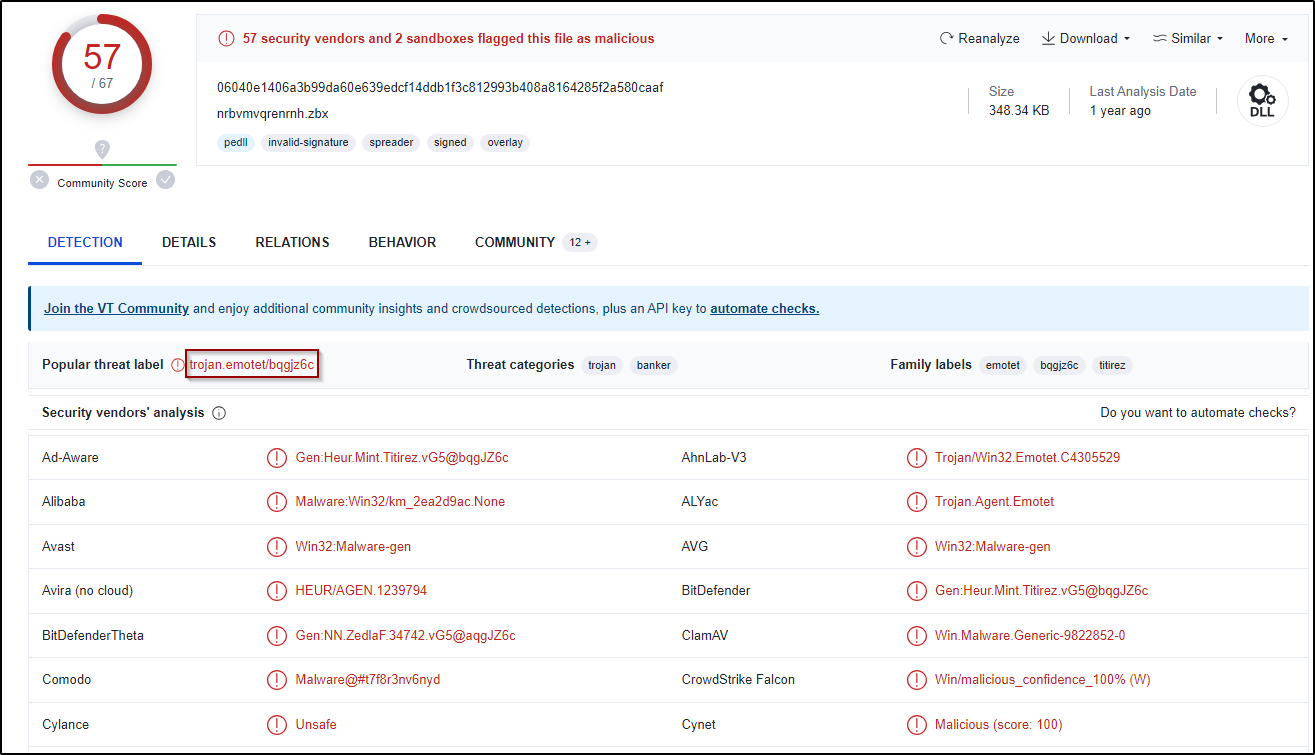
Task: Click the DLL file type icon
Action: (x=1262, y=101)
